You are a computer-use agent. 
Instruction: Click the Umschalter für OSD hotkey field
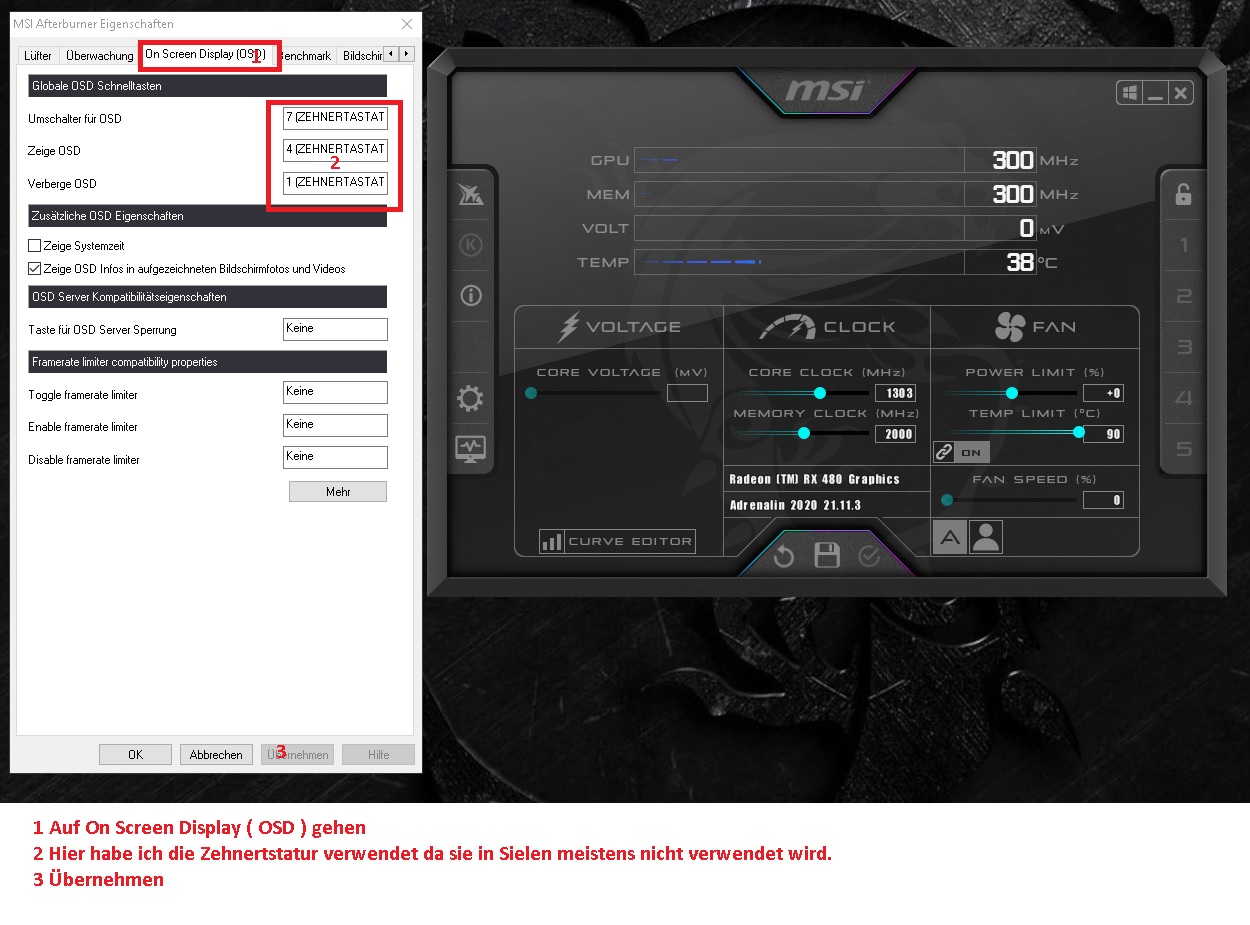(x=335, y=118)
